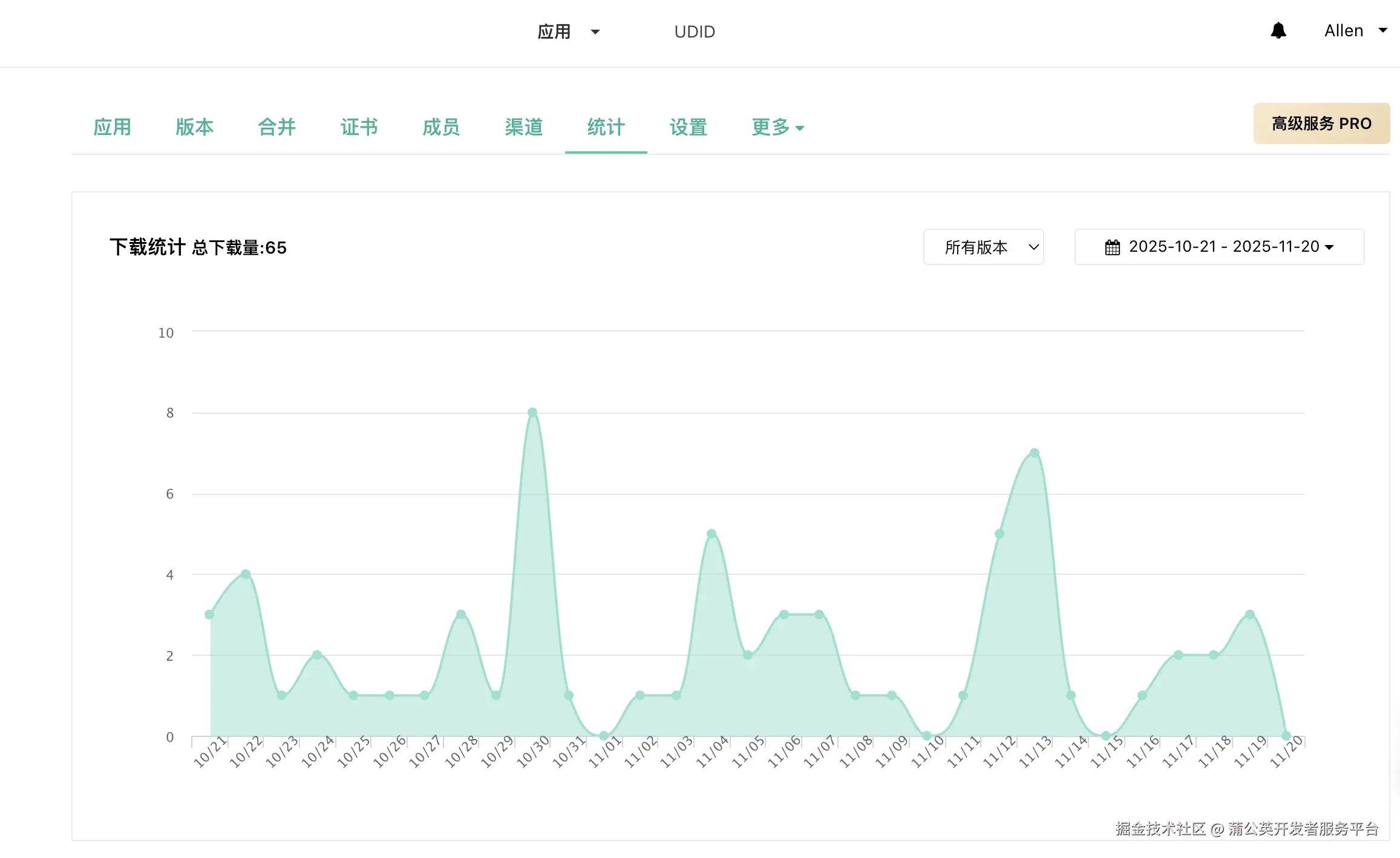Switch to the 证书 tab
The height and width of the screenshot is (858, 1400).
pos(359,128)
